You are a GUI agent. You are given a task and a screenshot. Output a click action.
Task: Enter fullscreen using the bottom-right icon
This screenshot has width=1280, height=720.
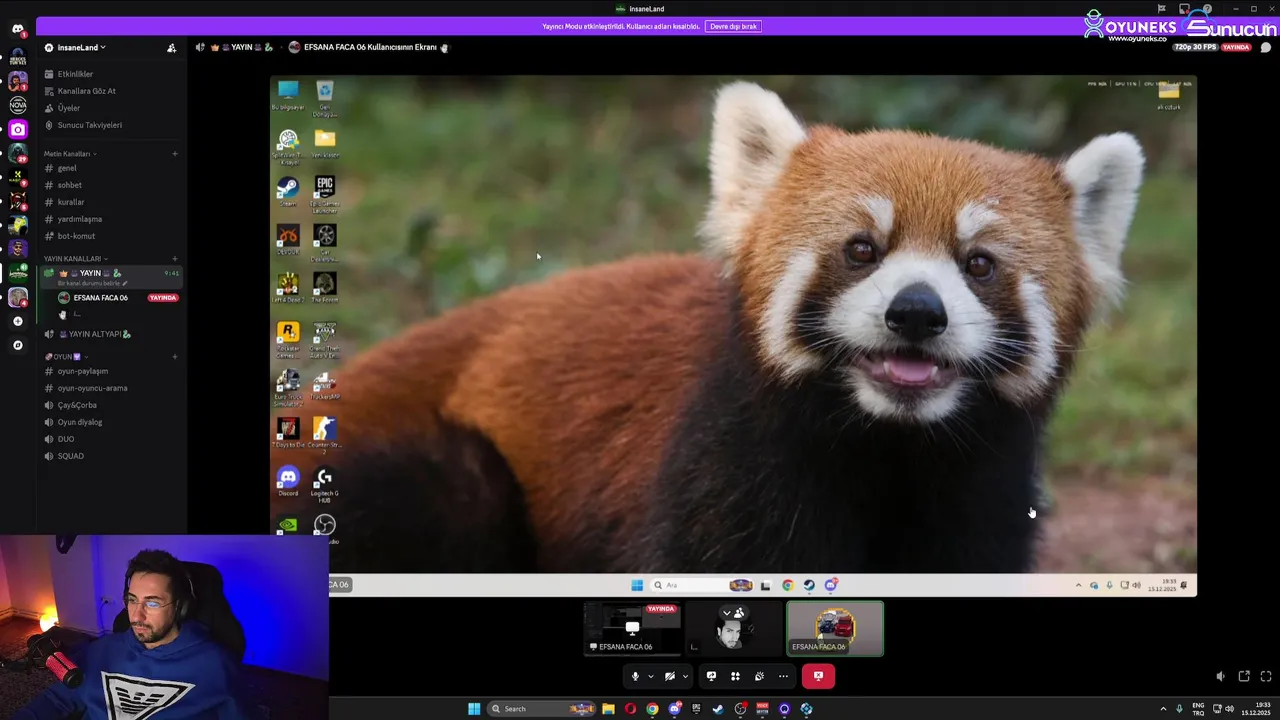click(1266, 676)
